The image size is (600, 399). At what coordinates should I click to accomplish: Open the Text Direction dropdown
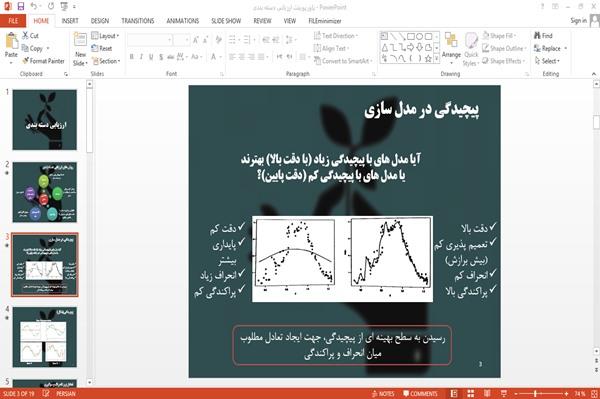[x=336, y=36]
